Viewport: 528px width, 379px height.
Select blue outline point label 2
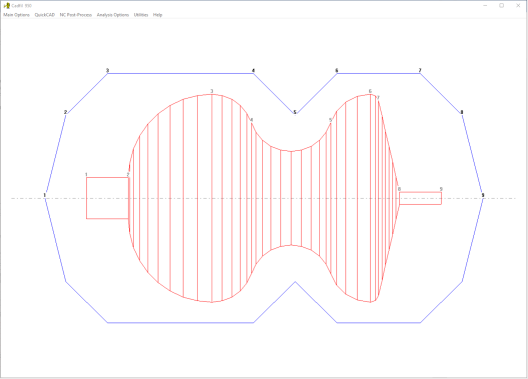pos(65,112)
